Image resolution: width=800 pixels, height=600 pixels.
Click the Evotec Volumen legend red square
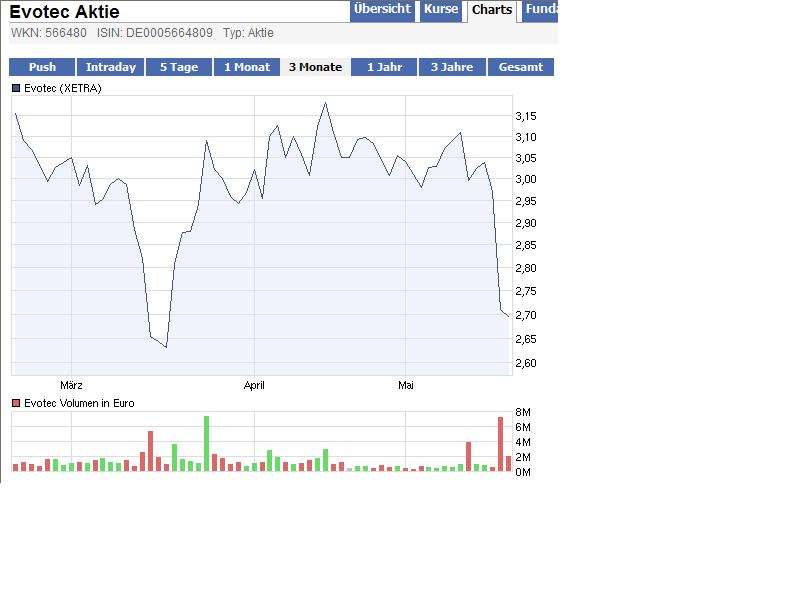[x=16, y=403]
